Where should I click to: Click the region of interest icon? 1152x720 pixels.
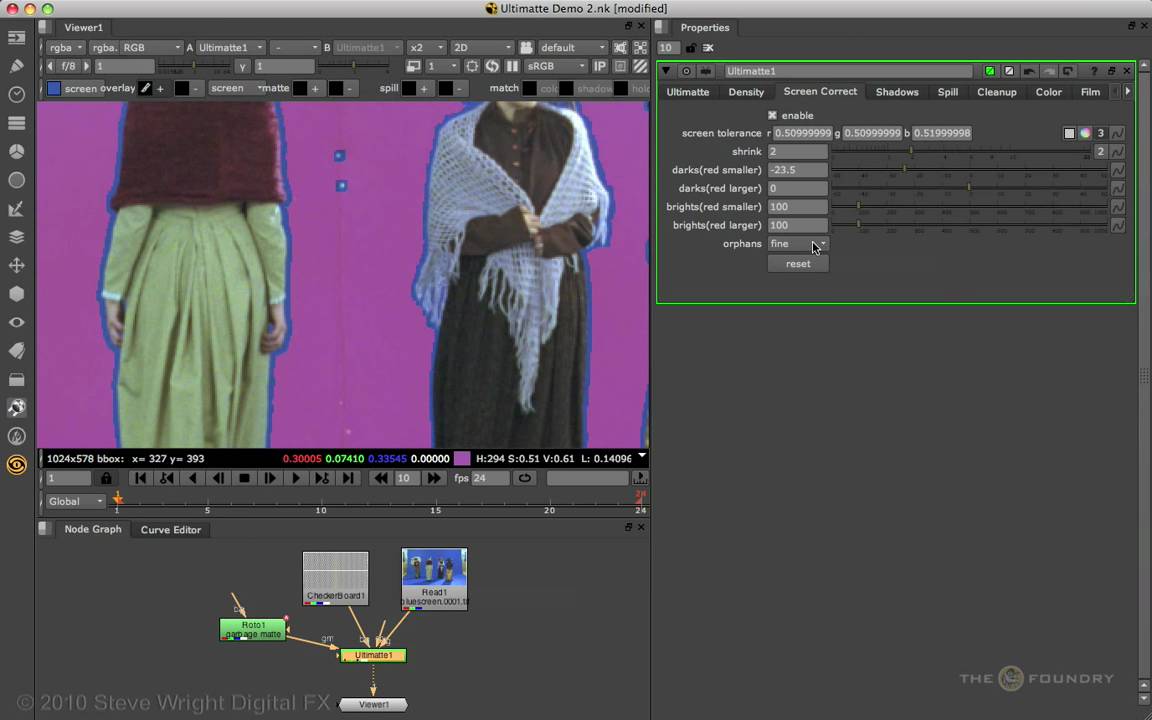pyautogui.click(x=472, y=66)
